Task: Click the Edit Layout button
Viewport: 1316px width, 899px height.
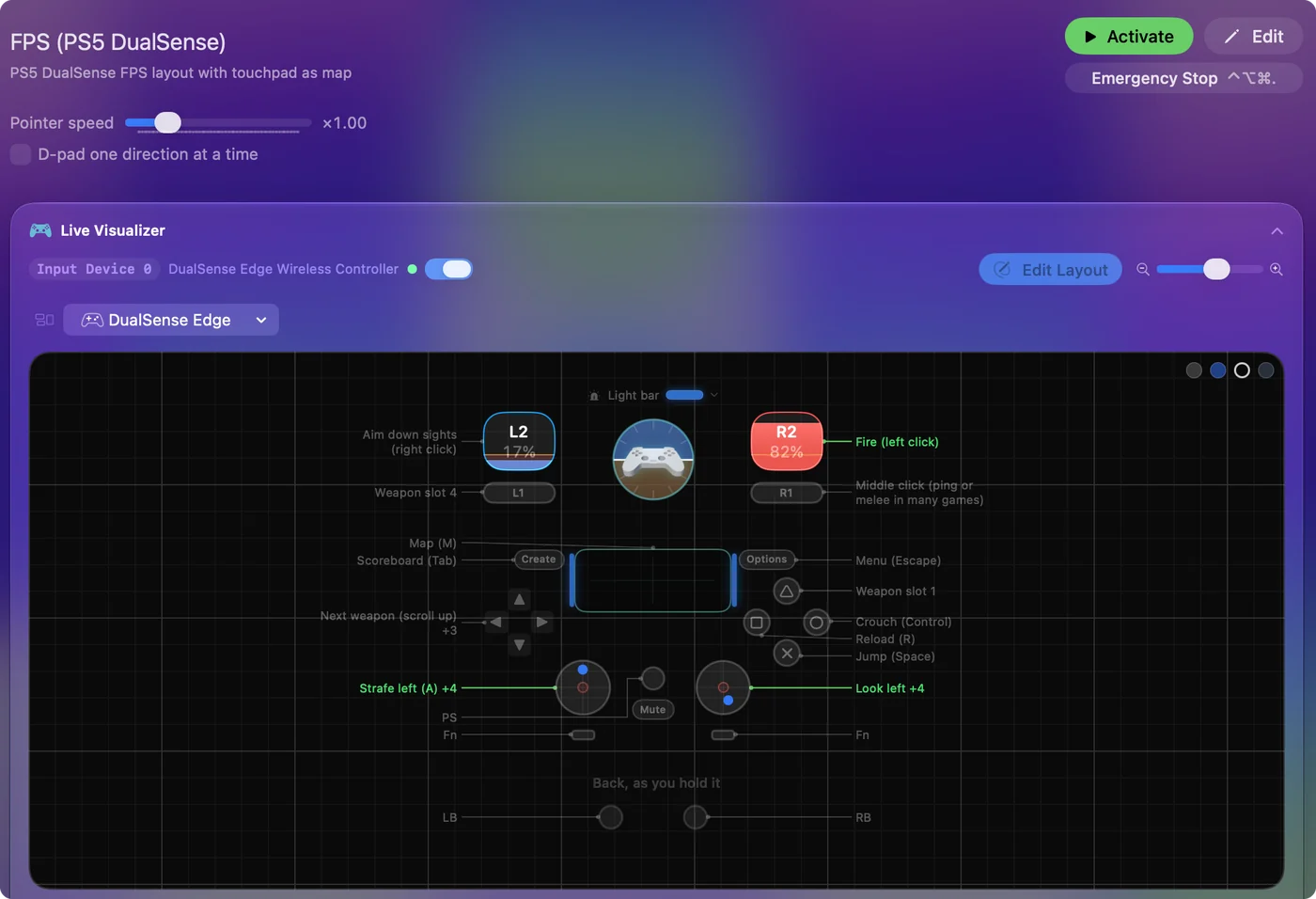Action: pos(1050,269)
